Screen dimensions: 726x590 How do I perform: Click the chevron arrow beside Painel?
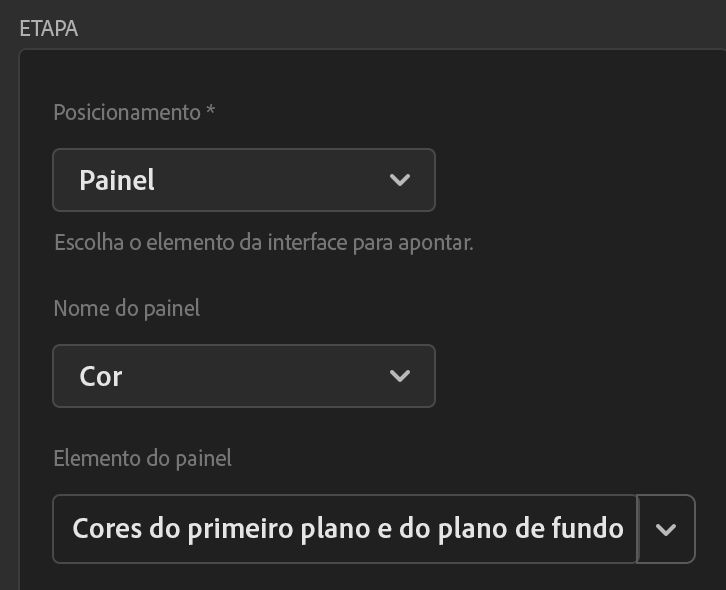coord(400,180)
